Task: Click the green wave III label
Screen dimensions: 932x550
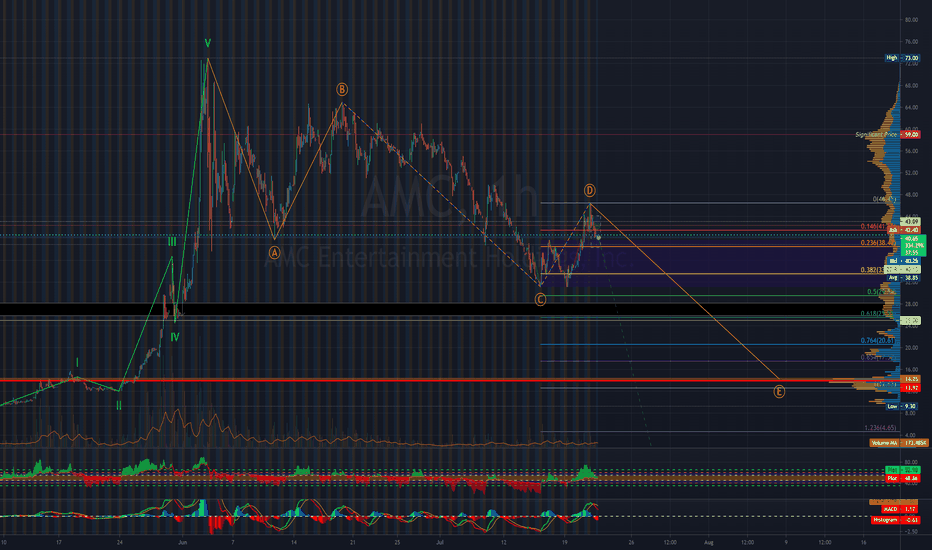Action: (x=172, y=242)
